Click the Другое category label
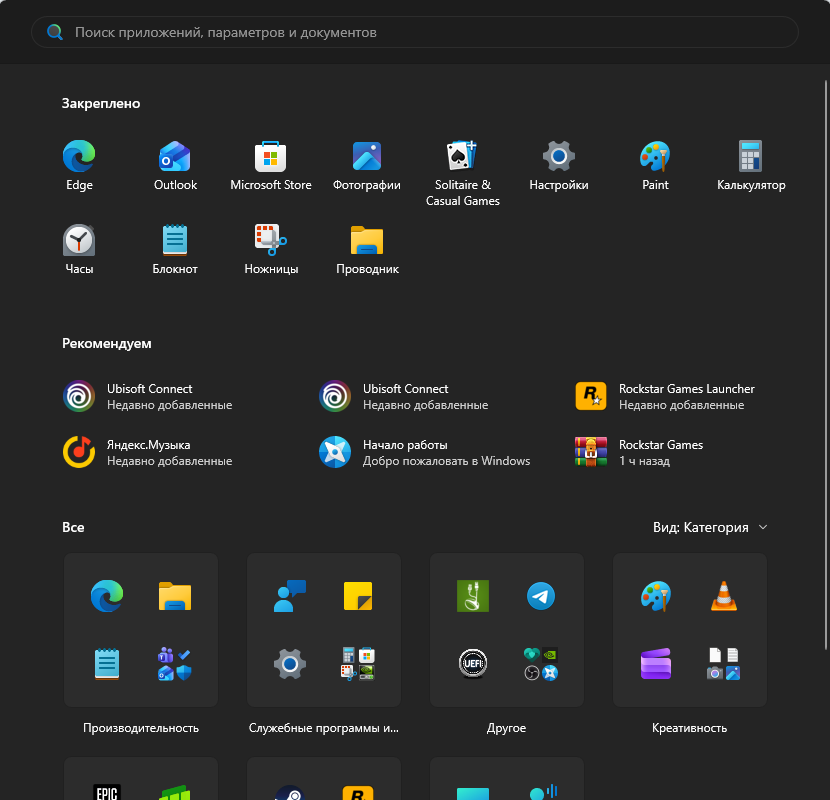This screenshot has height=800, width=830. pos(507,728)
